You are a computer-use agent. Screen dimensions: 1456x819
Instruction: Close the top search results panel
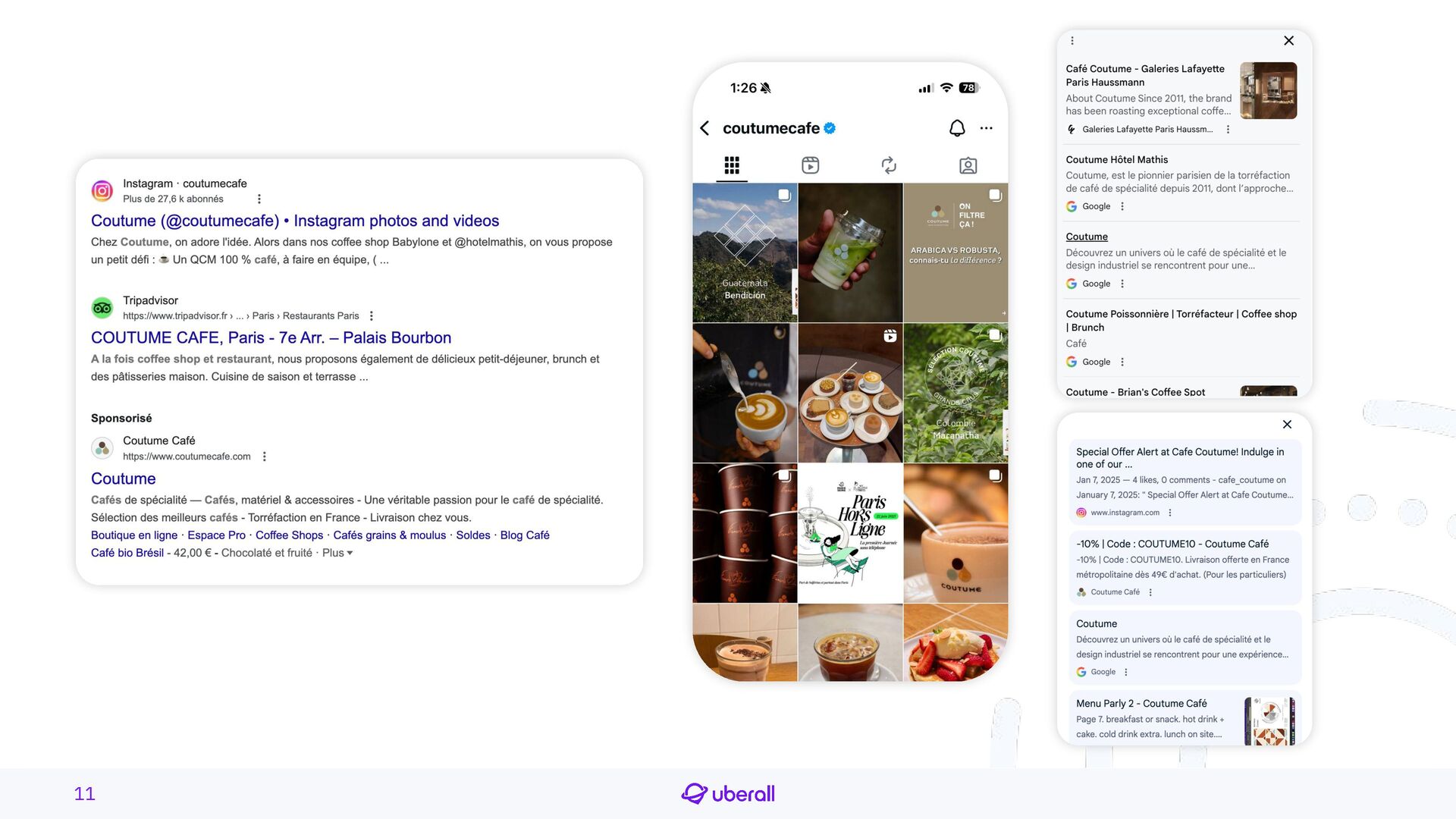click(x=1288, y=41)
